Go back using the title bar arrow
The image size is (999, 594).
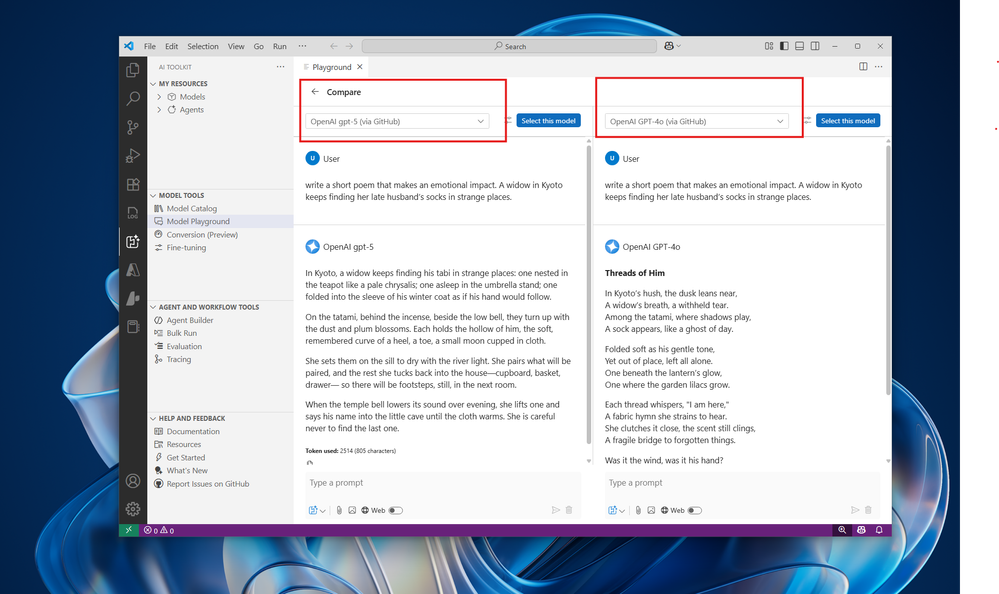coord(334,46)
